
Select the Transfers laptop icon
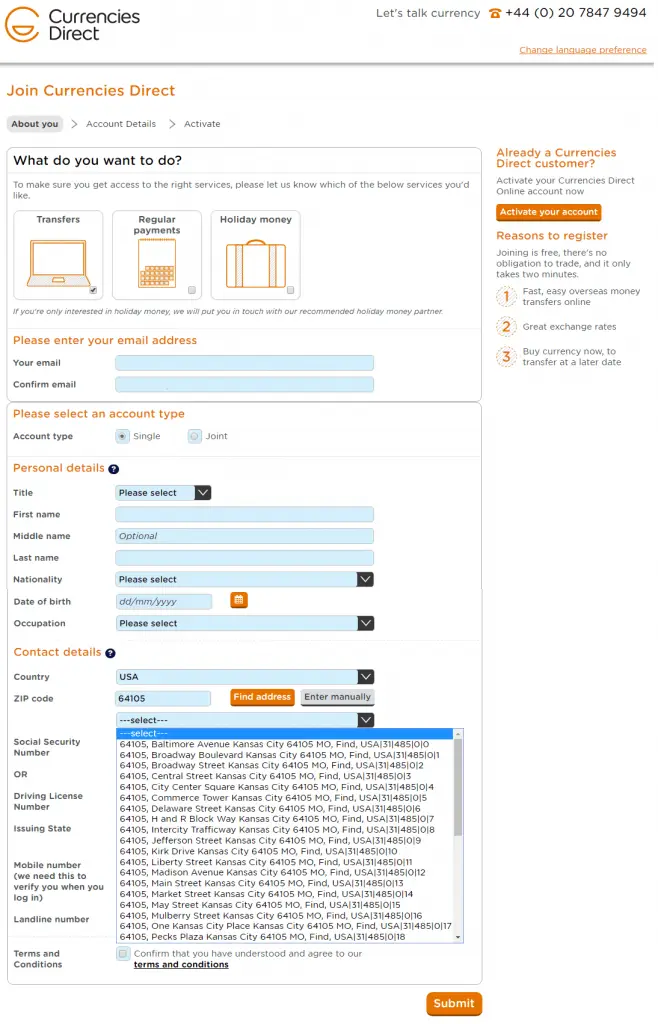[x=57, y=263]
